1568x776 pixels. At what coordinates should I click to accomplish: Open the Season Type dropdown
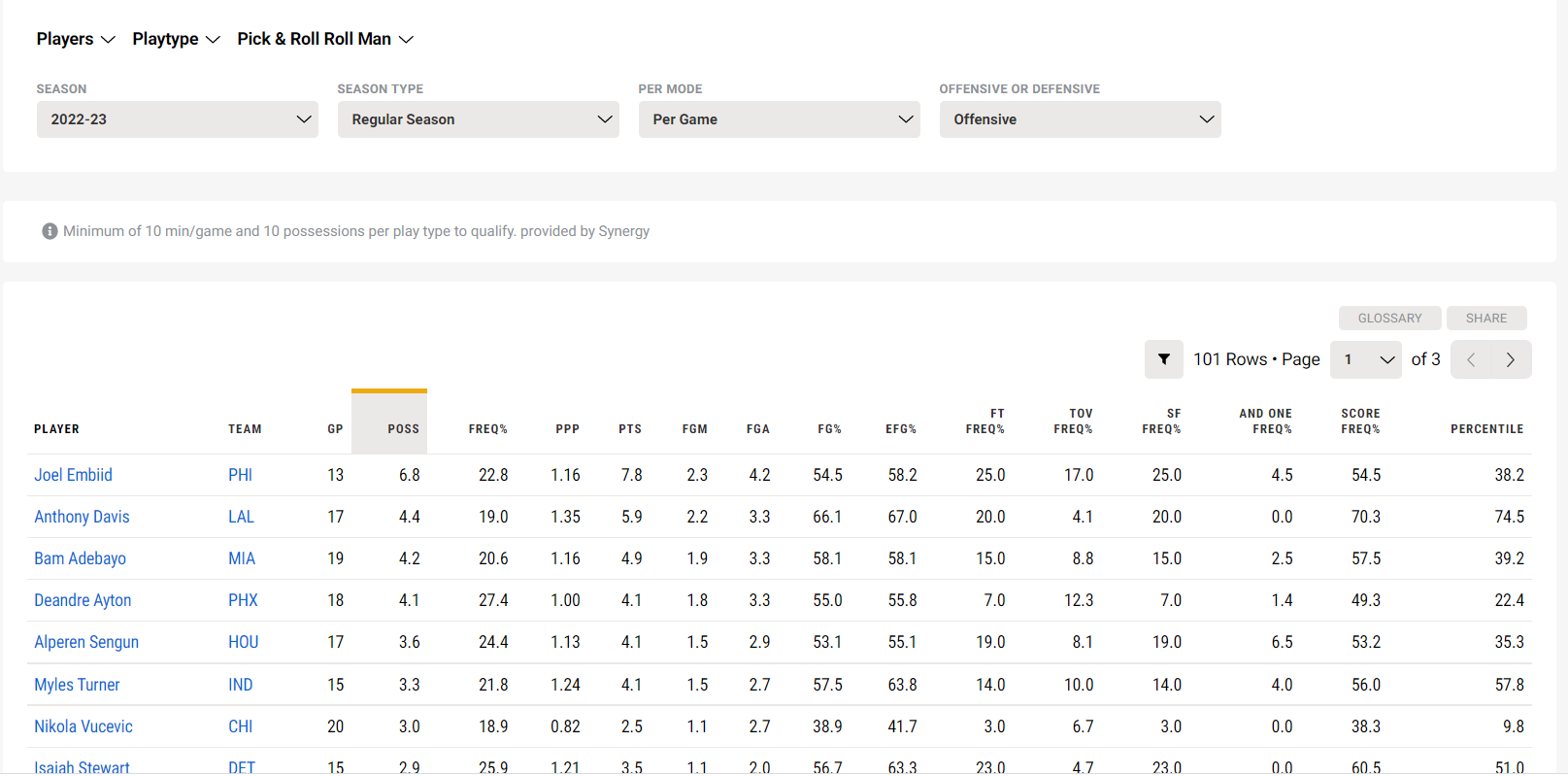tap(479, 119)
